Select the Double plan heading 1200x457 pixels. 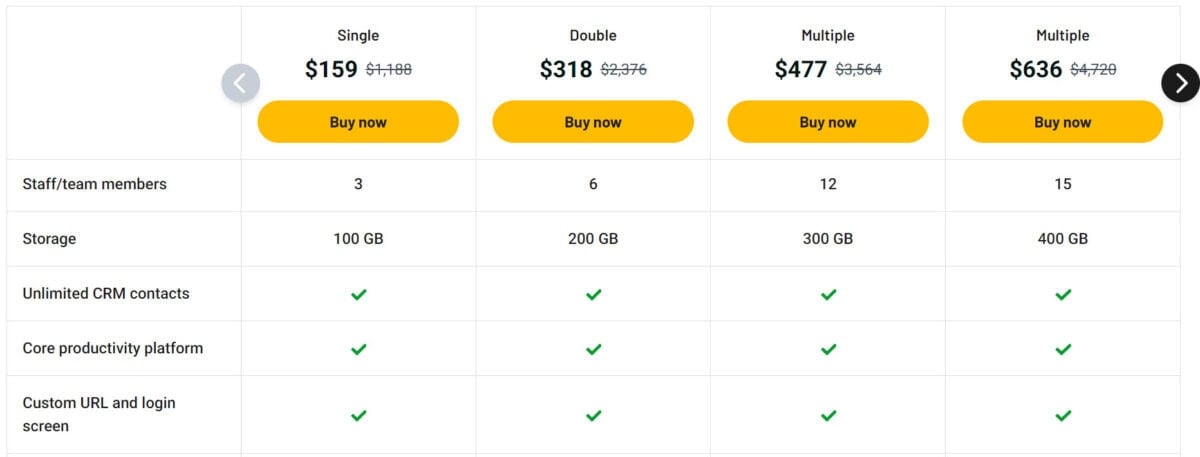point(593,35)
